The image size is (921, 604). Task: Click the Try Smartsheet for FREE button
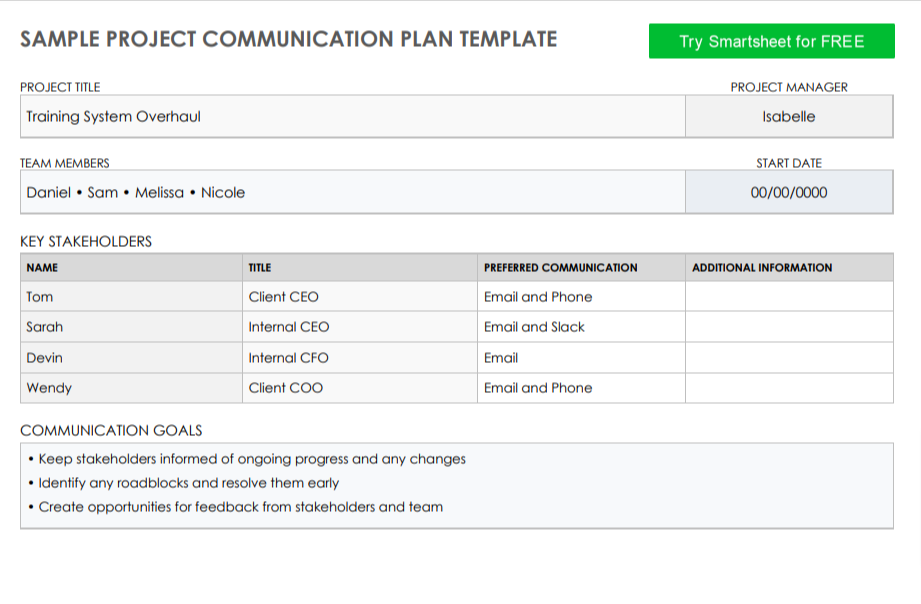[771, 42]
